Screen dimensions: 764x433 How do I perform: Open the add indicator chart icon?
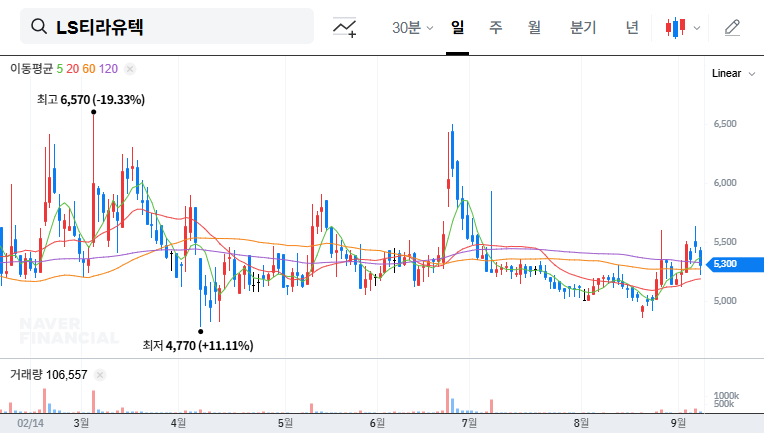[344, 27]
